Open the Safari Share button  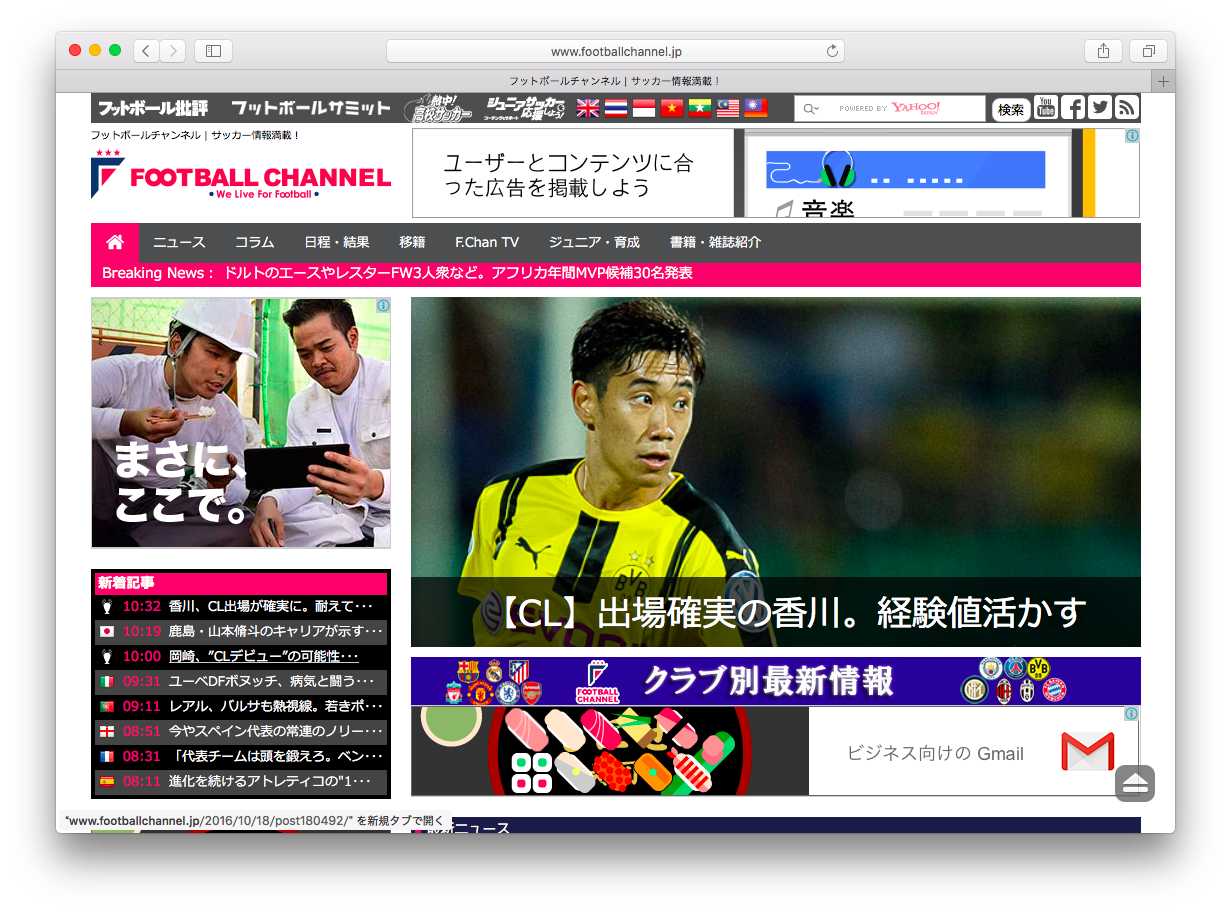(1103, 51)
